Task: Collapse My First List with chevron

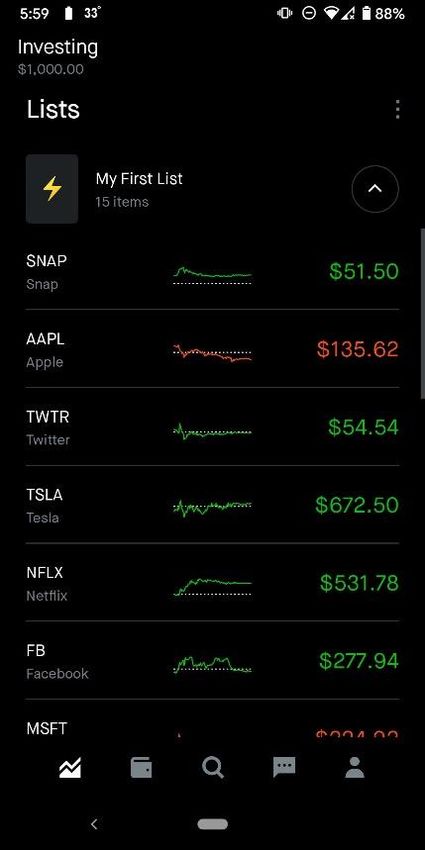Action: 375,189
